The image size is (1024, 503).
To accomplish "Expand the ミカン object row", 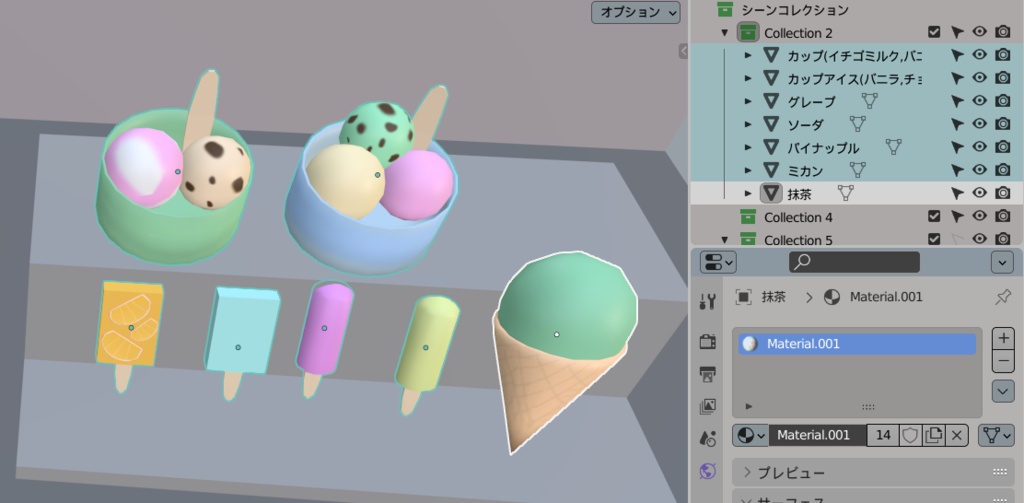I will click(x=748, y=170).
